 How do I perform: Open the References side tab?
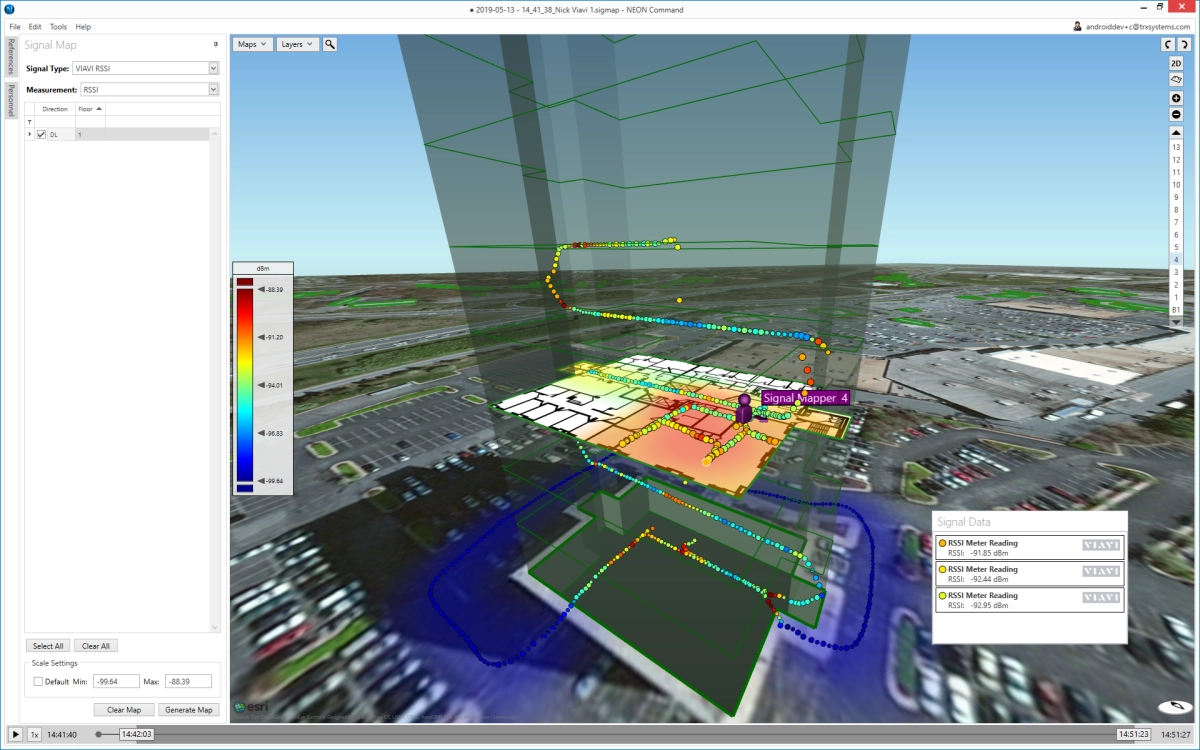tap(10, 57)
